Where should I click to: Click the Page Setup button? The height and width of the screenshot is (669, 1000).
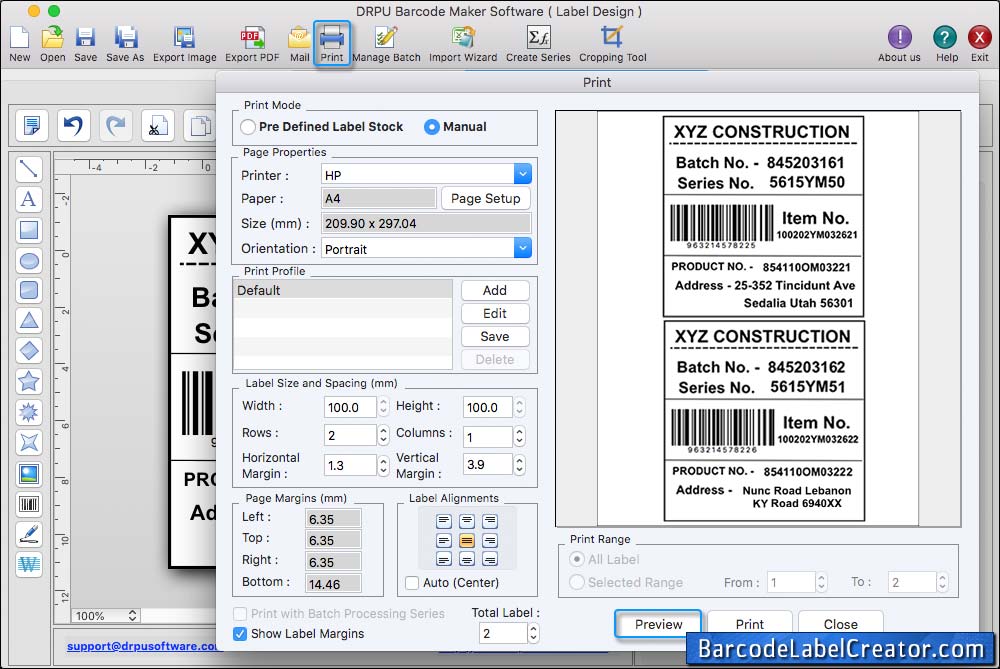(485, 198)
